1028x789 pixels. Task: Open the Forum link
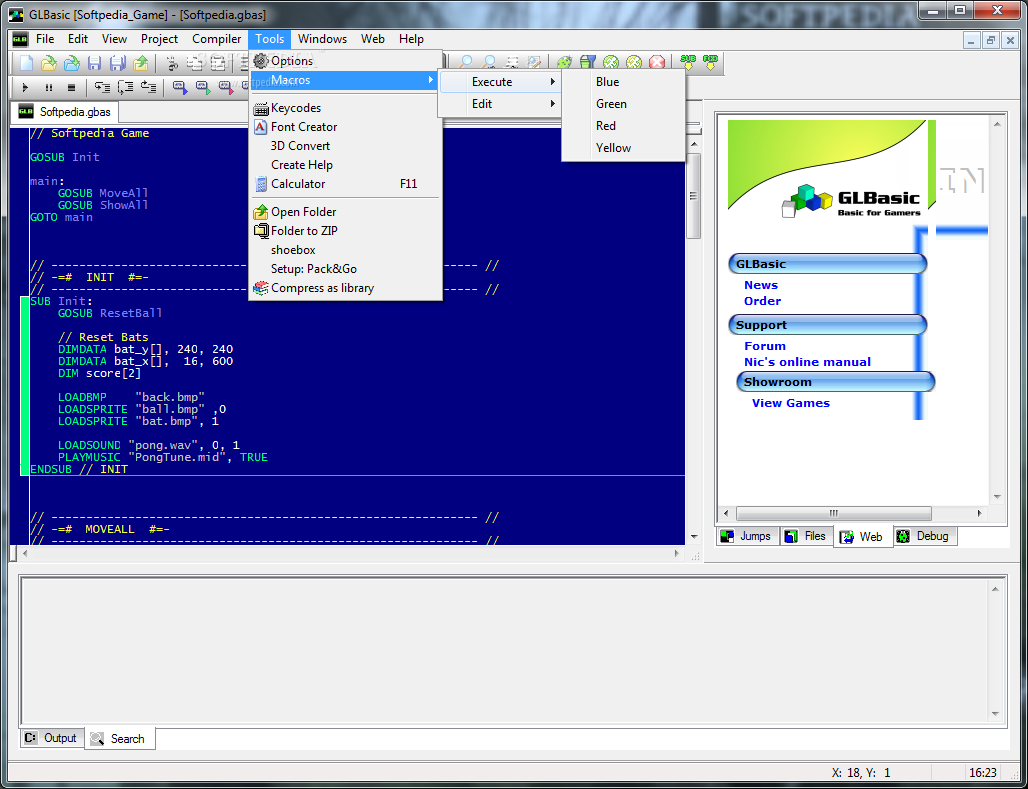tap(764, 346)
